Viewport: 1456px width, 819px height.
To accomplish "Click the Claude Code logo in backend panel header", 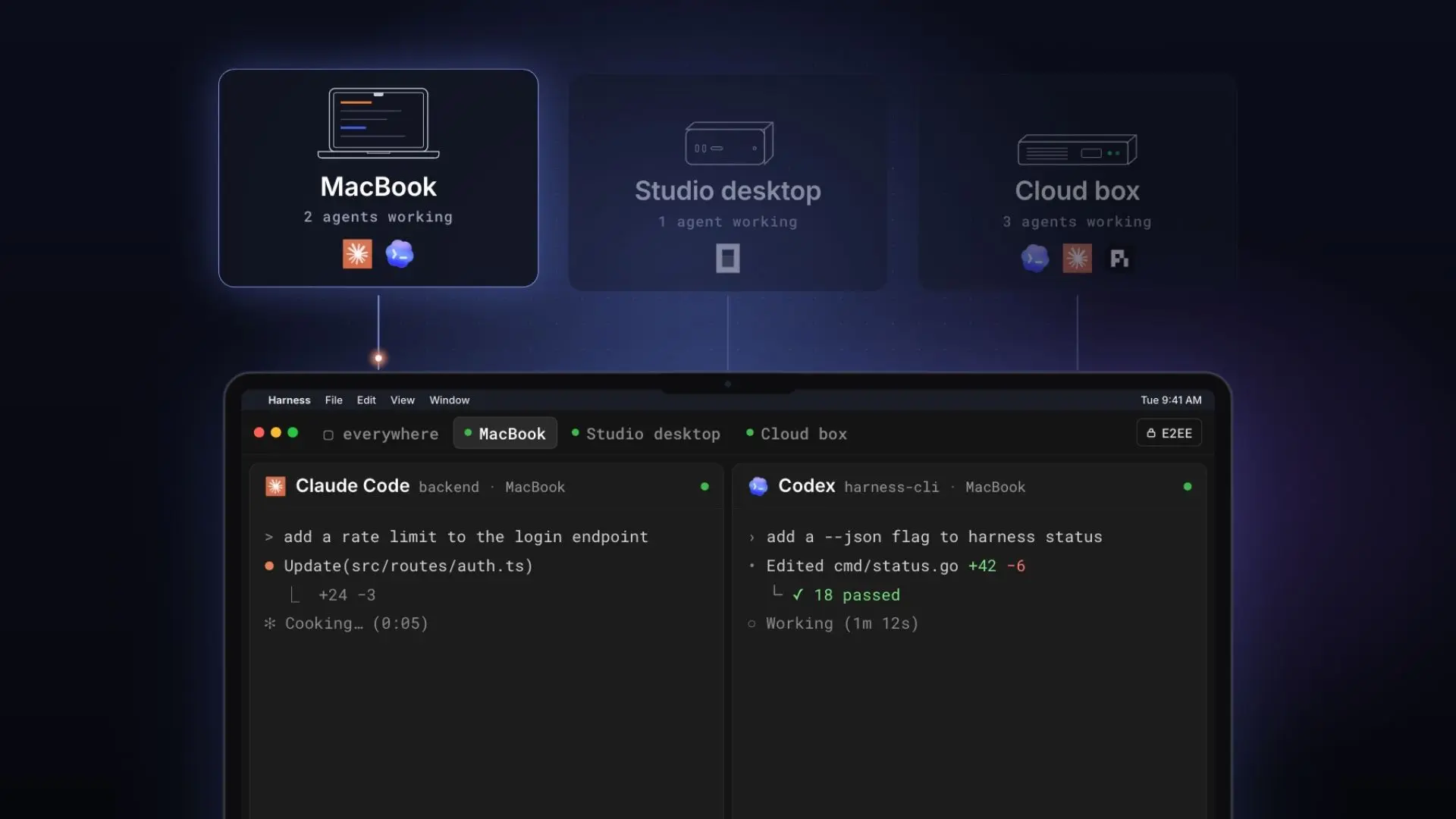I will [x=275, y=486].
